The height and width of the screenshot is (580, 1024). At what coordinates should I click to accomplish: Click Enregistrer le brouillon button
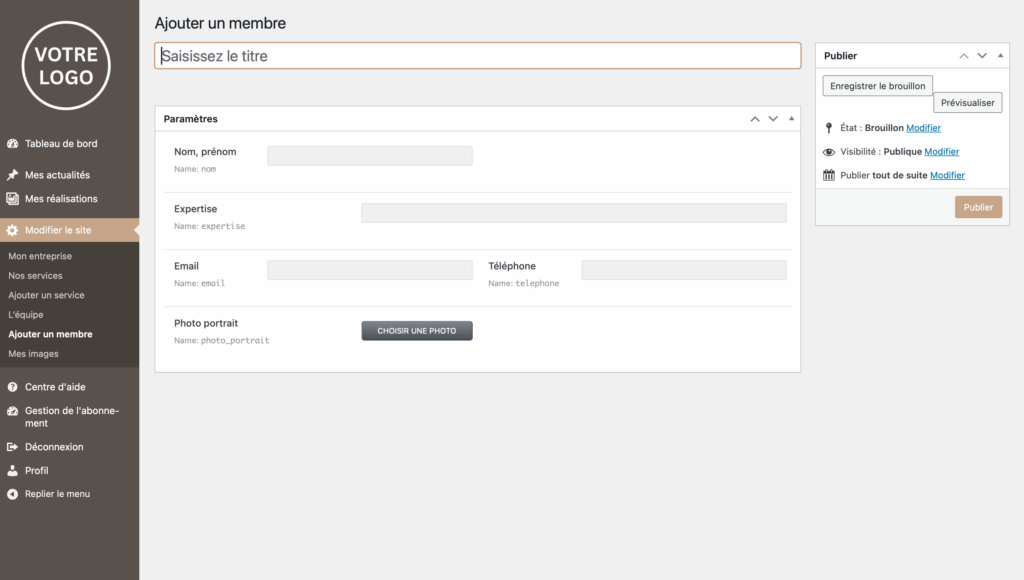877,87
